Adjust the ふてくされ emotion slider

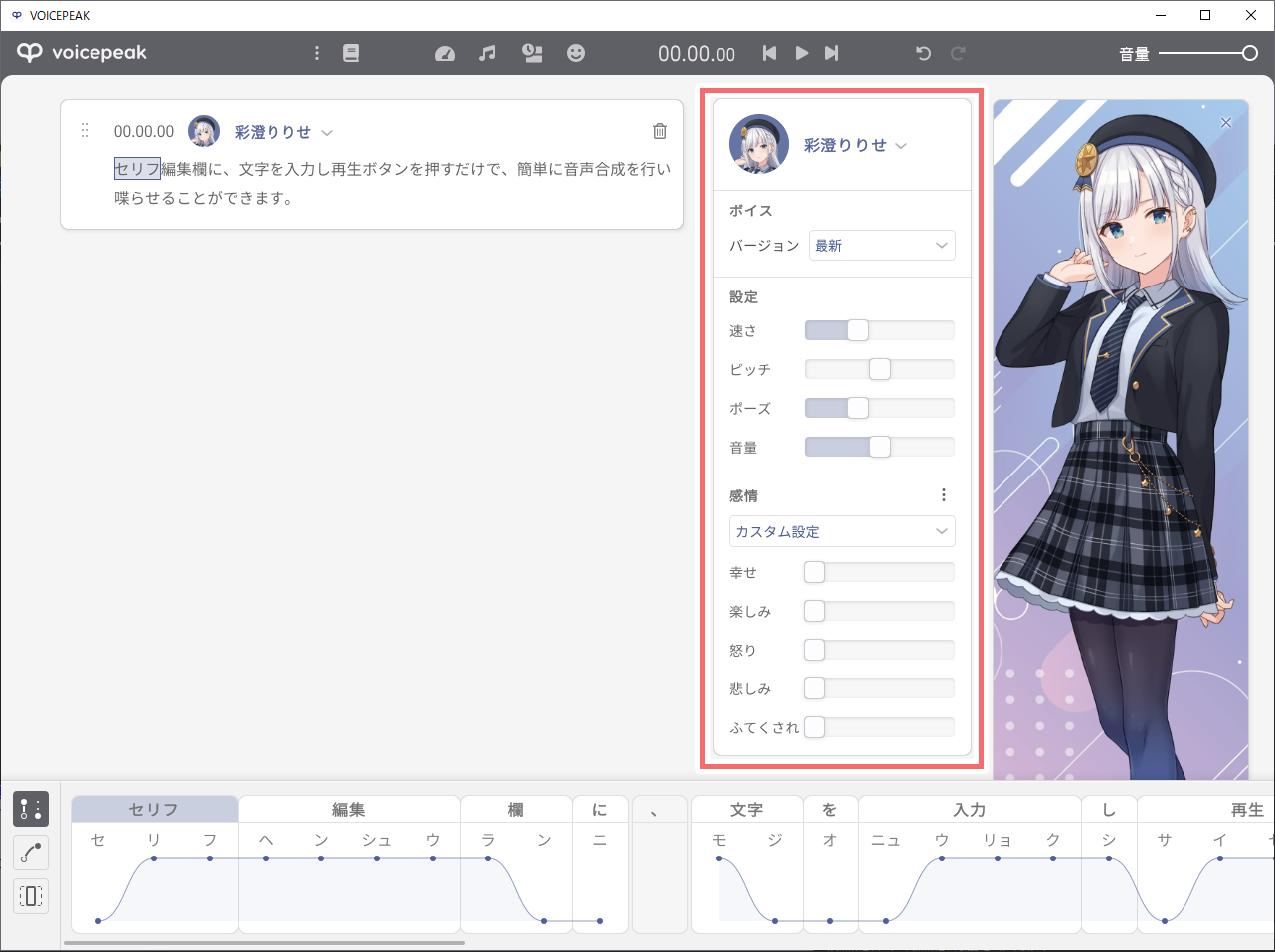click(879, 727)
